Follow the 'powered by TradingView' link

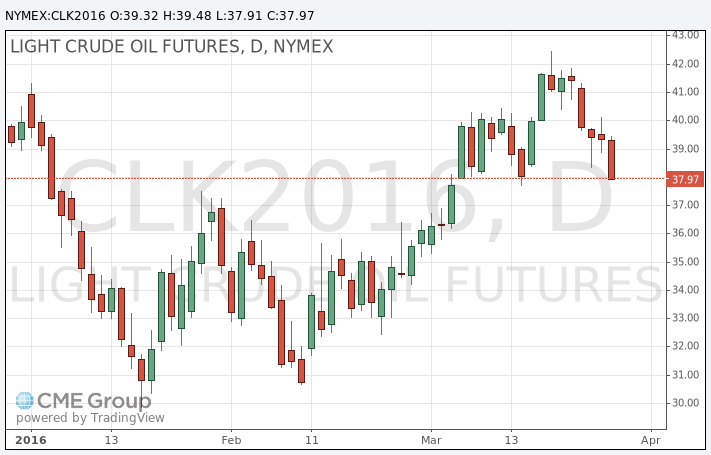coord(90,418)
